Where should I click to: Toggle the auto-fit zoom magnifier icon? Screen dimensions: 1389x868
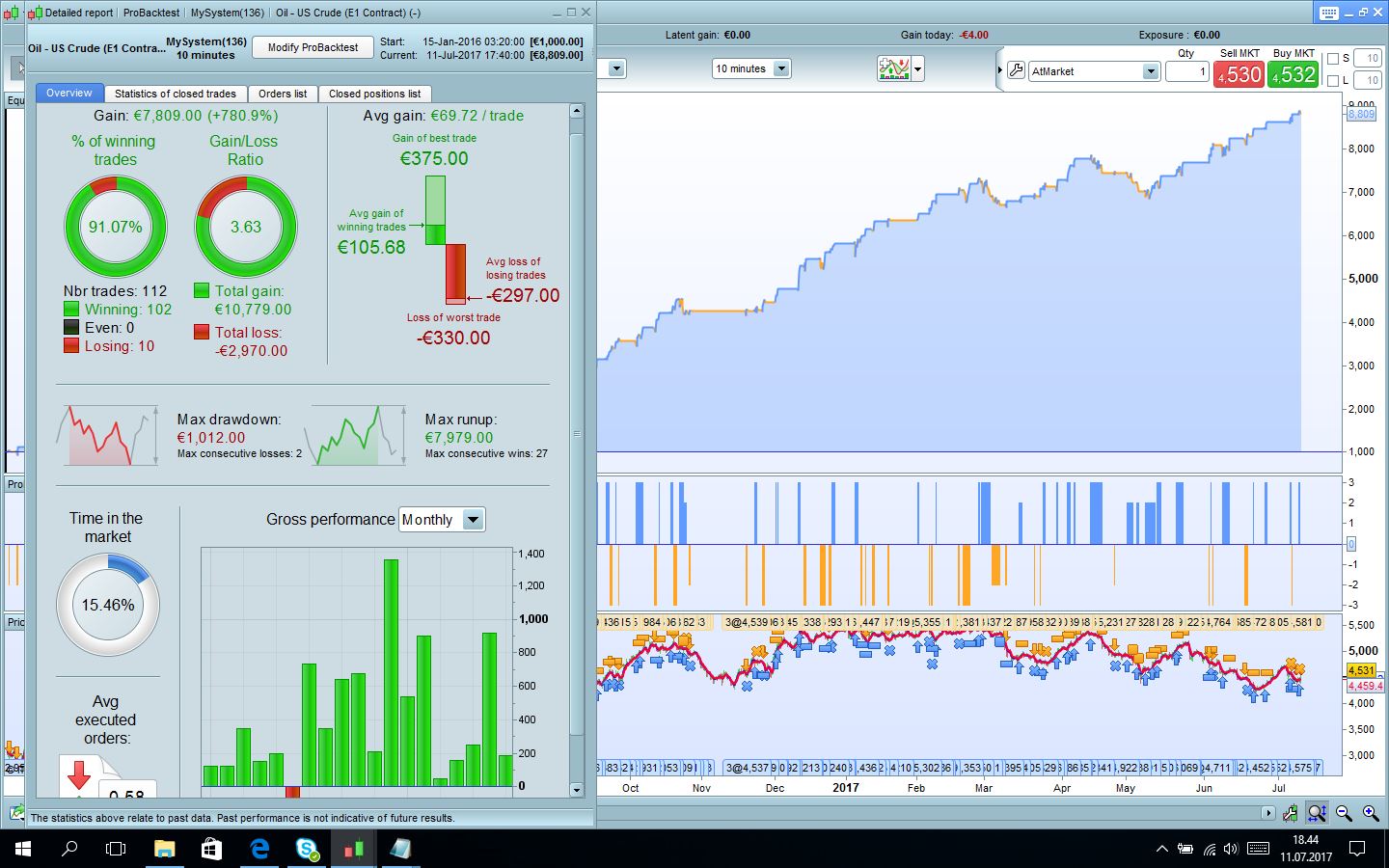point(1317,814)
